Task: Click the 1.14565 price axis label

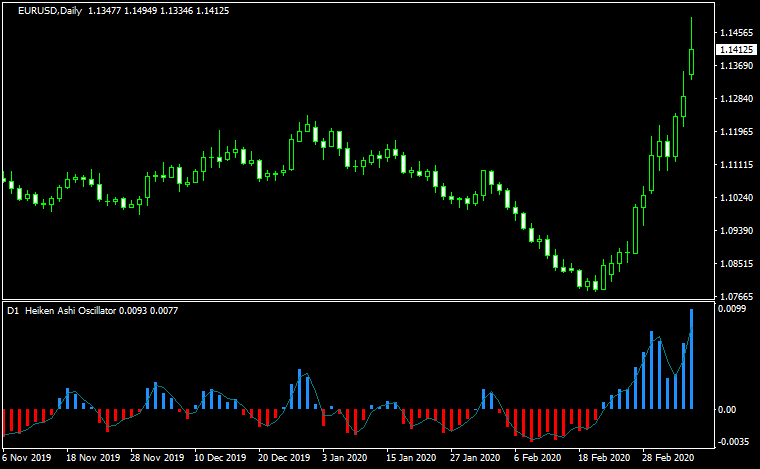Action: pyautogui.click(x=735, y=33)
